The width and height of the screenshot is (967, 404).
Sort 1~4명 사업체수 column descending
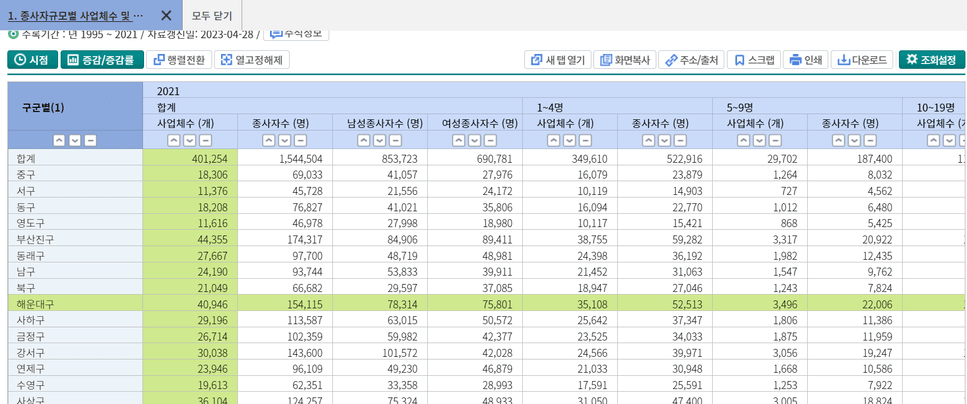click(x=569, y=141)
